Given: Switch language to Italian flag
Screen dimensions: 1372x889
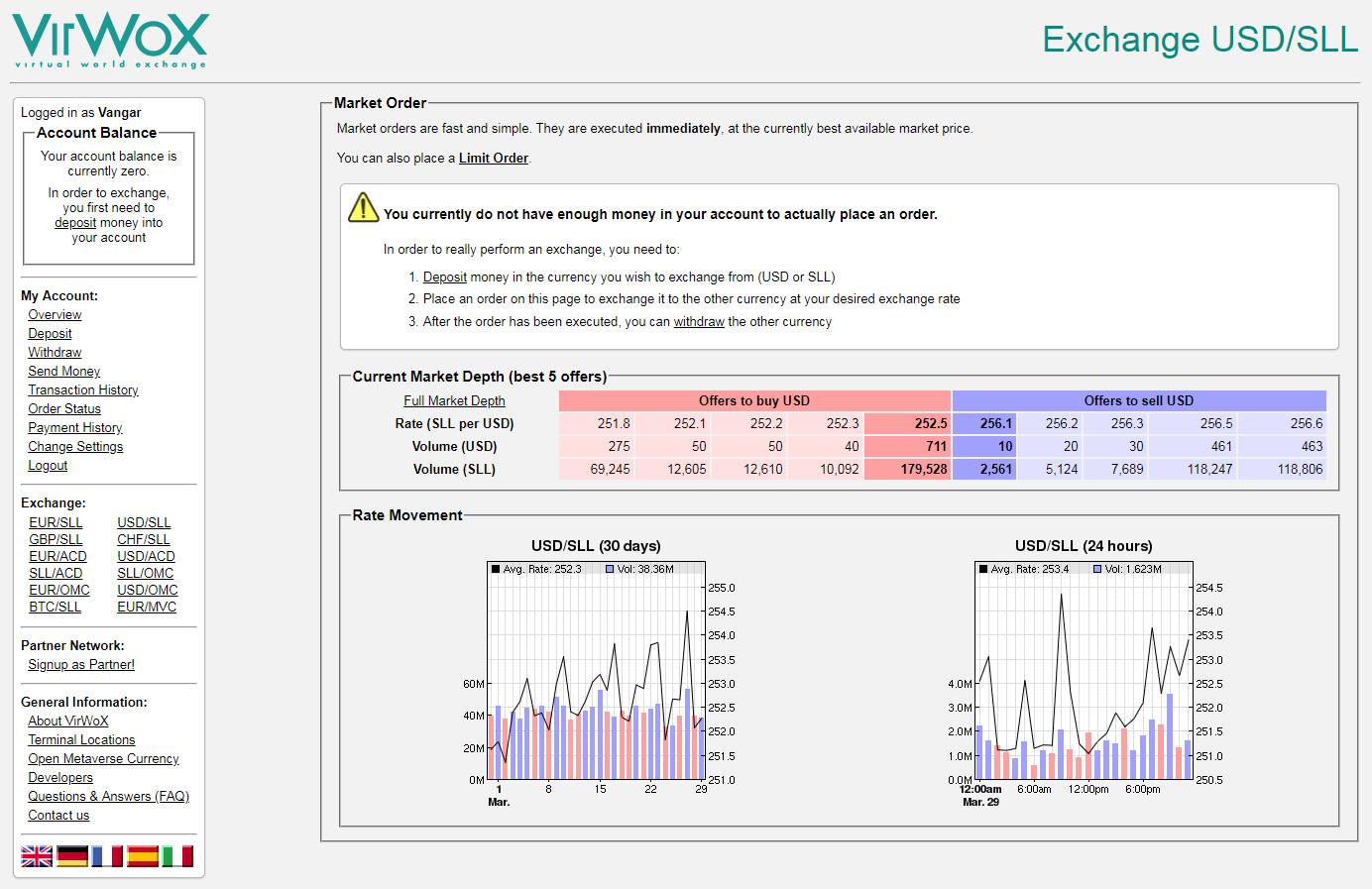Looking at the screenshot, I should click(177, 856).
